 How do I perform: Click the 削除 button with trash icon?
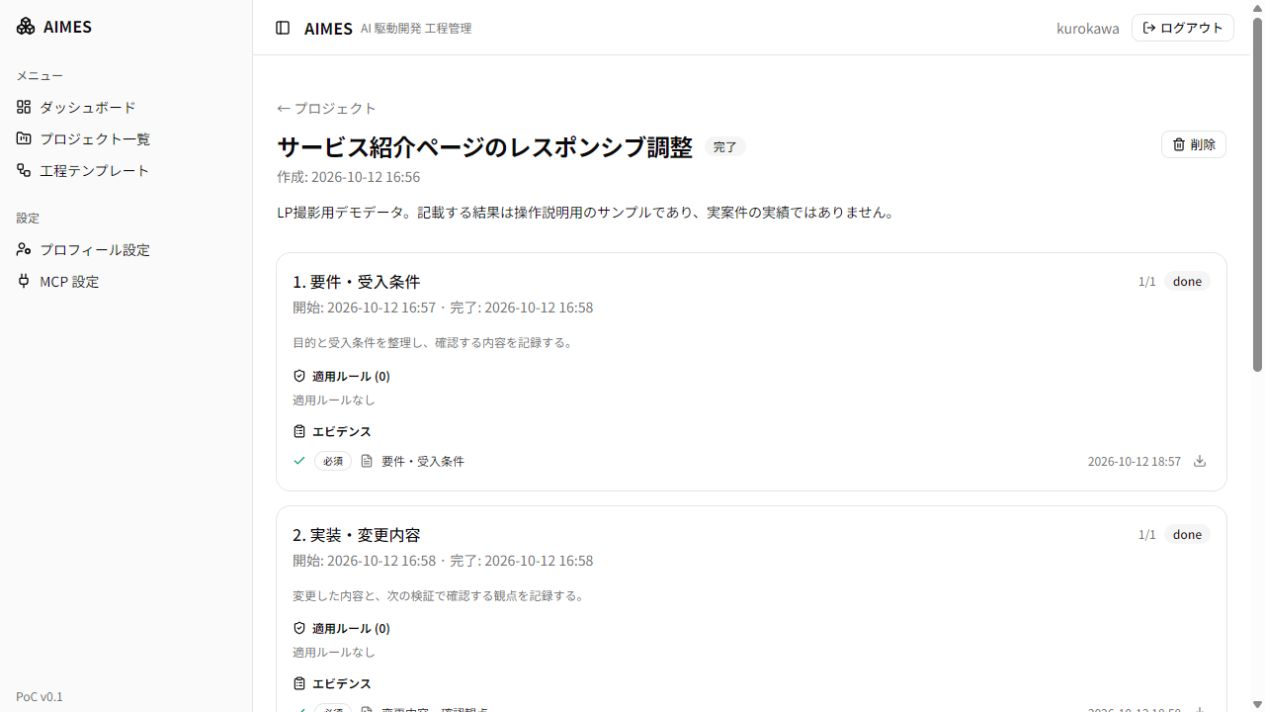pos(1193,145)
